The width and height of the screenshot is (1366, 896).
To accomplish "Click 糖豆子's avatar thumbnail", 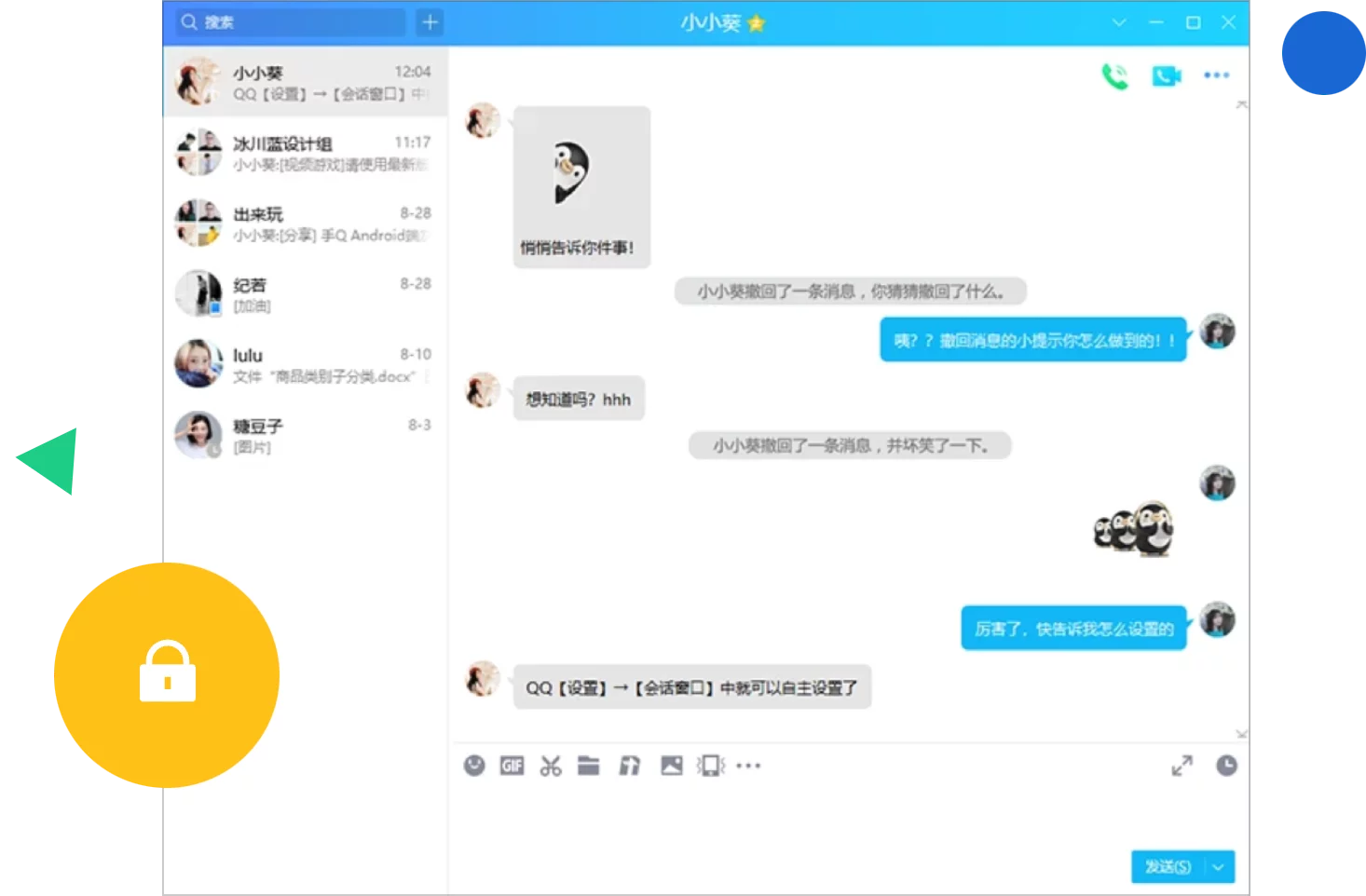I will 198,435.
